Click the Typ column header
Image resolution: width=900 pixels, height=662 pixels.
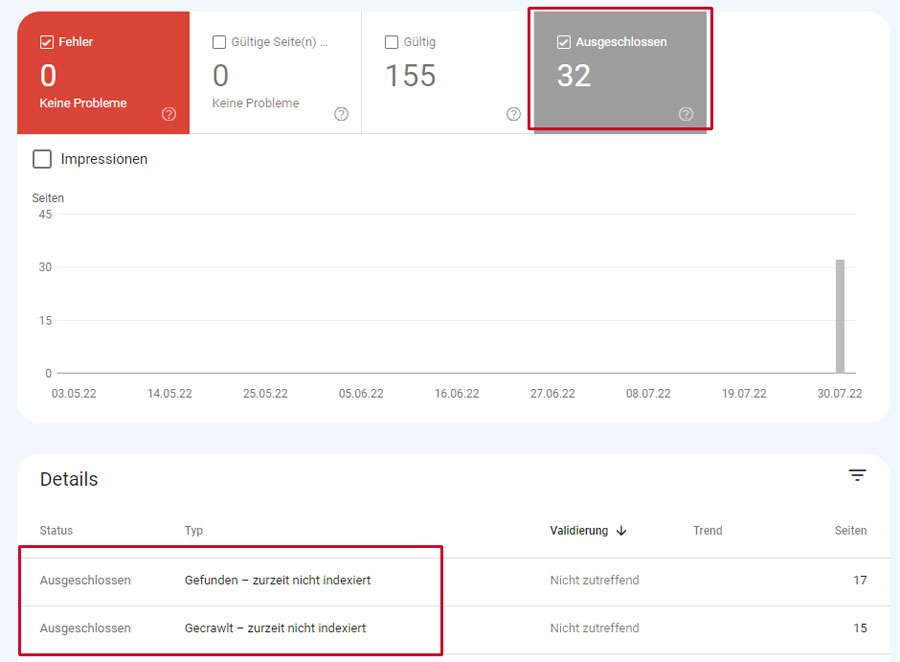[x=194, y=531]
